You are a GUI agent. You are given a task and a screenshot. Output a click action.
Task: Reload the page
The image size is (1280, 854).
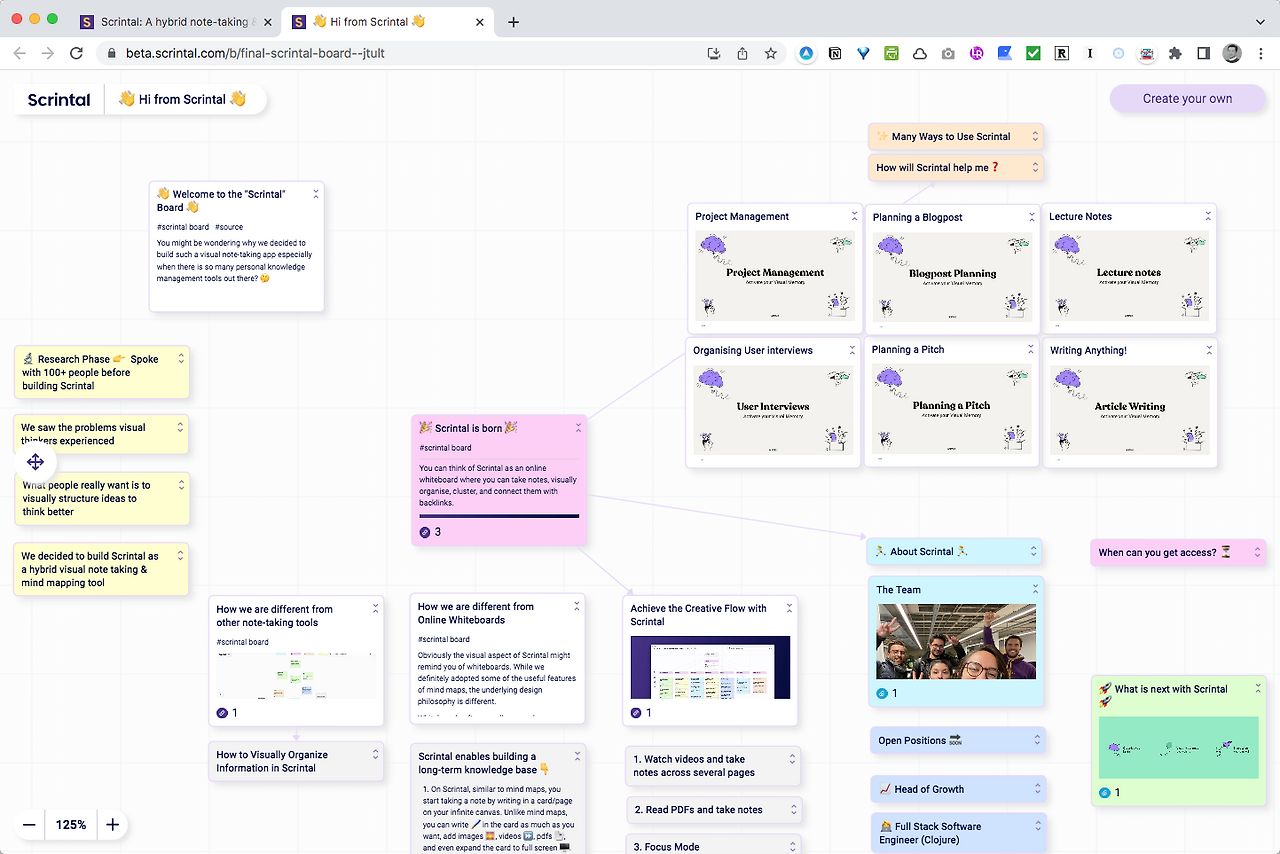coord(76,54)
